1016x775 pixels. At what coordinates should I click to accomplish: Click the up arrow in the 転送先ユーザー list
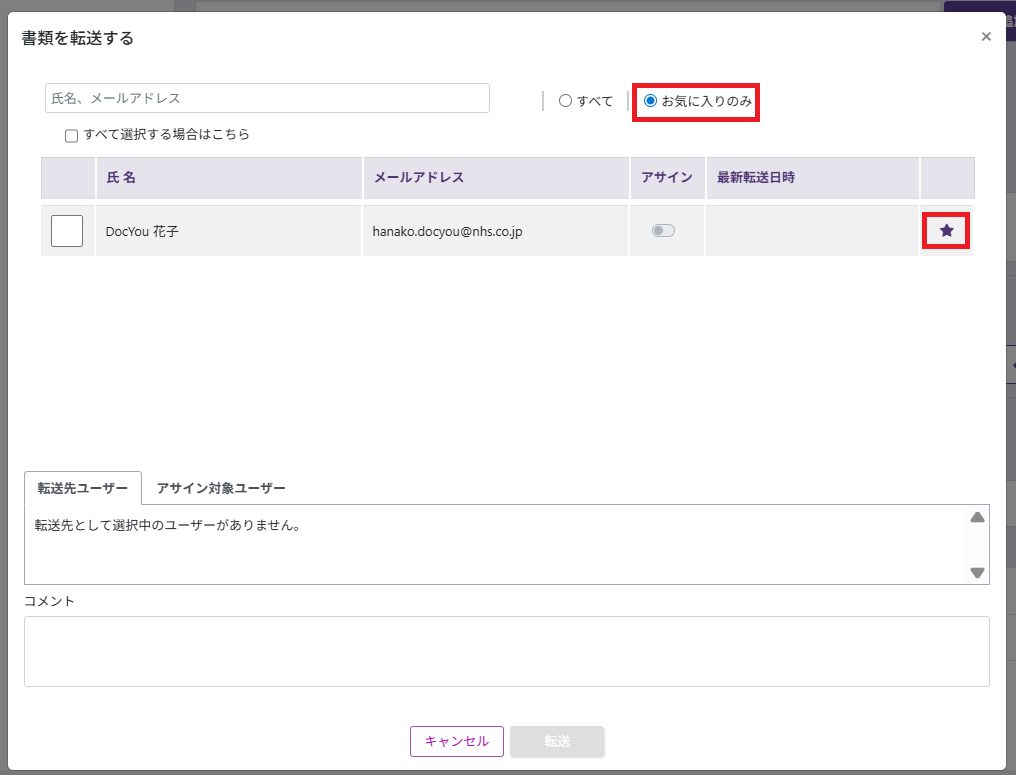[977, 517]
